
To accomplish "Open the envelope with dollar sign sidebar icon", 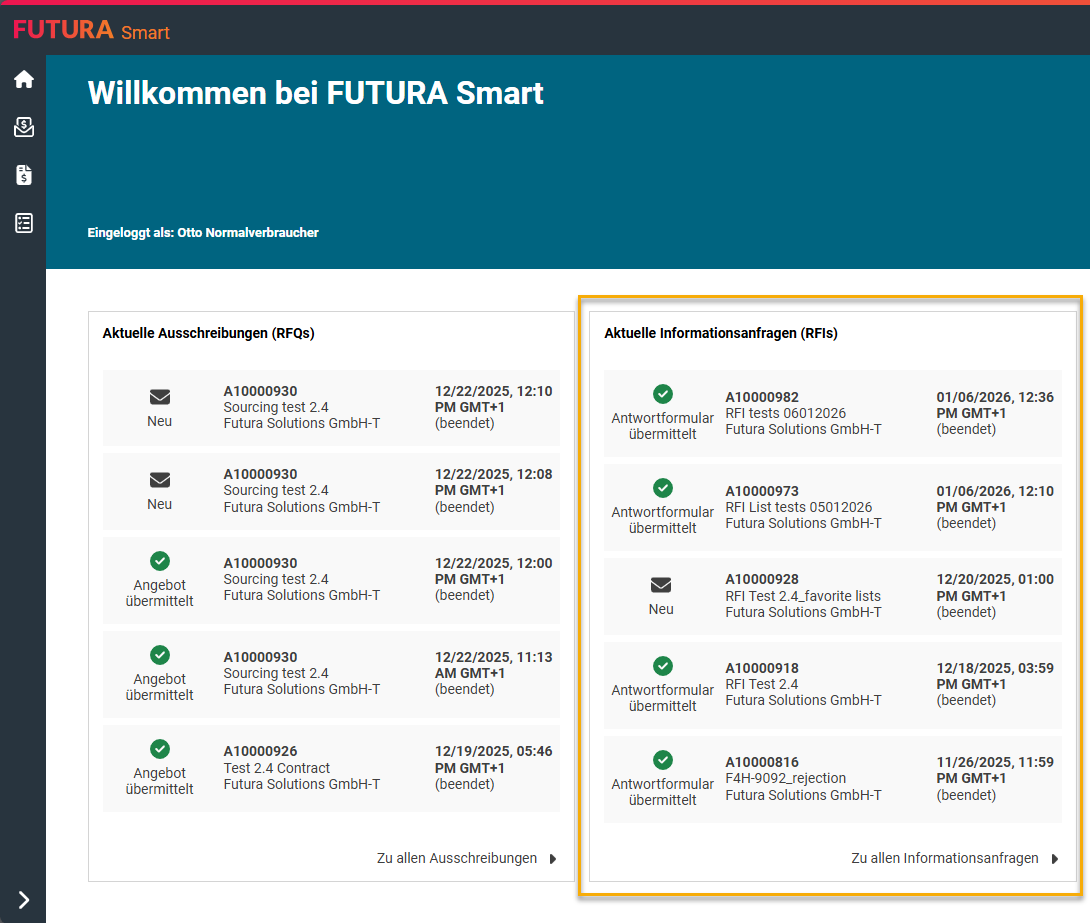I will pyautogui.click(x=23, y=127).
